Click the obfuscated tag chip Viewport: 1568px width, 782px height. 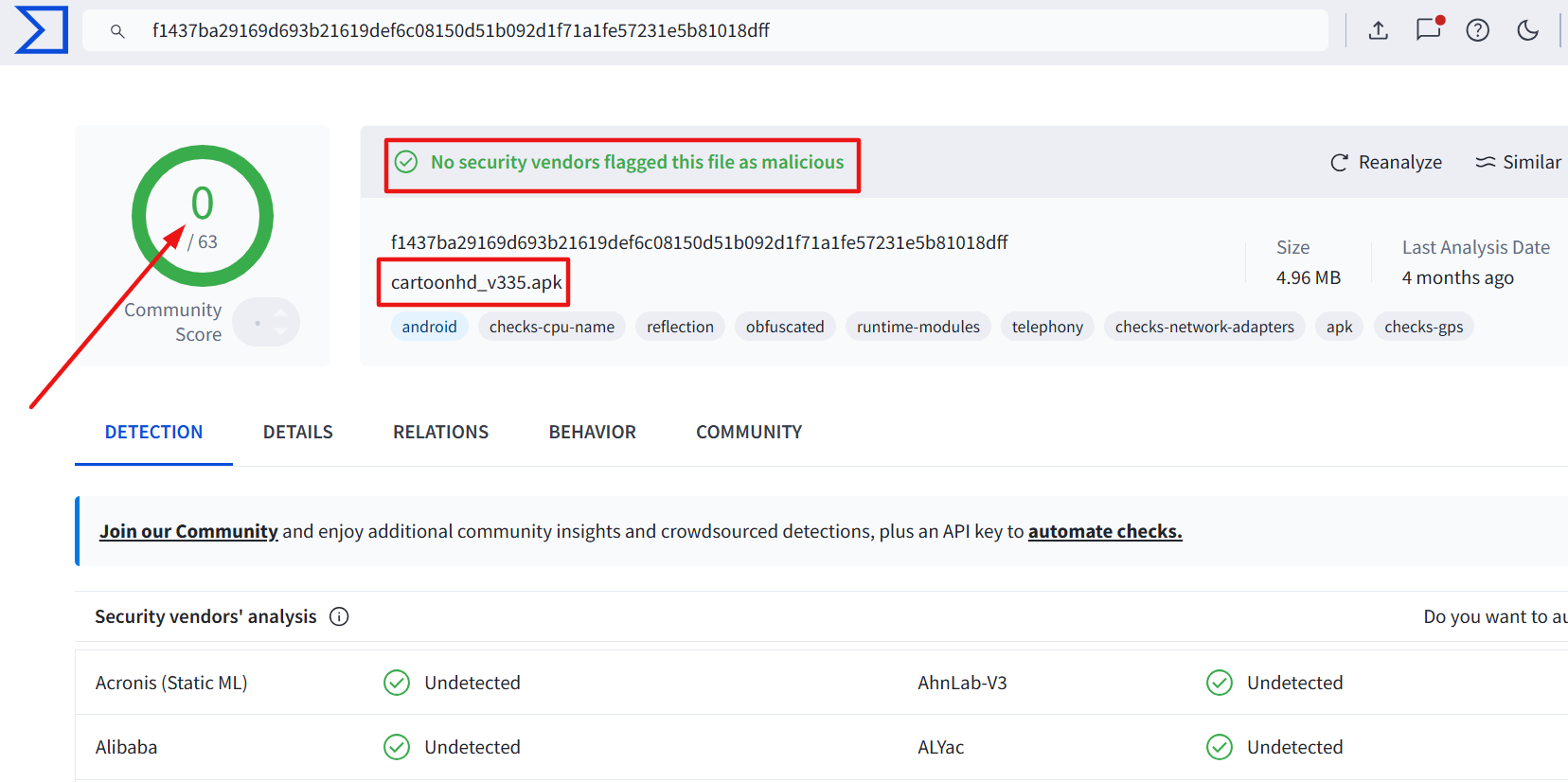785,327
